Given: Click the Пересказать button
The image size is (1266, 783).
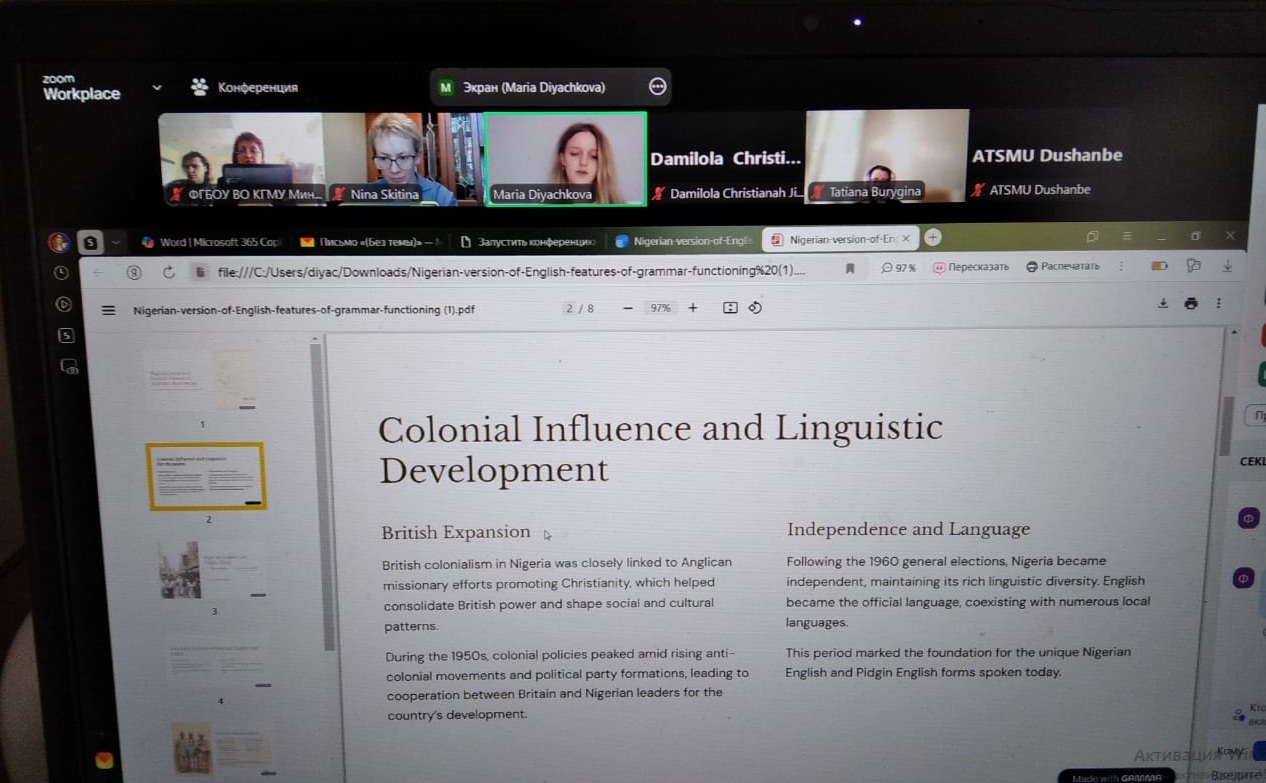Looking at the screenshot, I should [971, 267].
